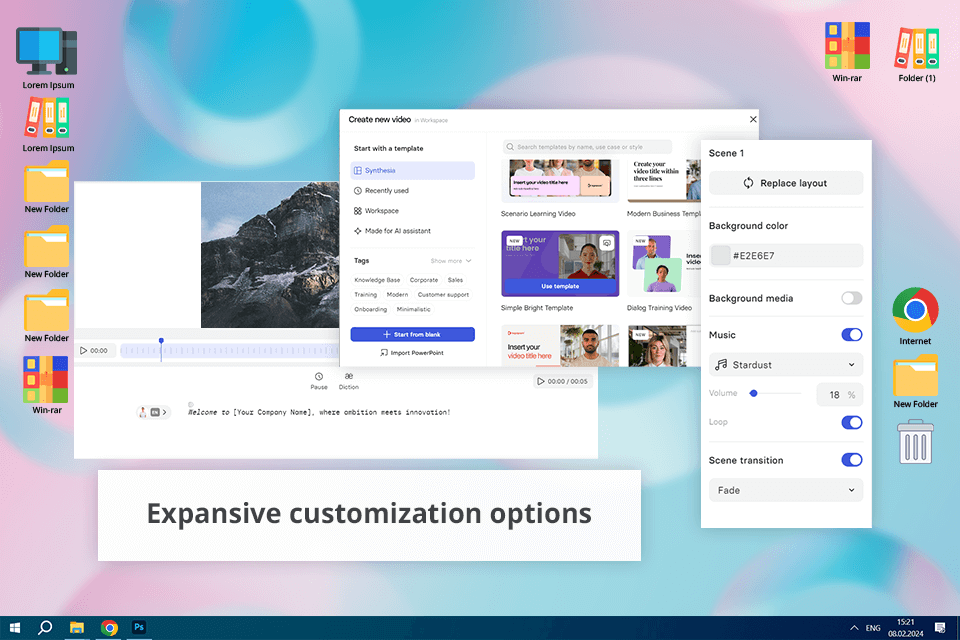Open the Modern Business Template thumbnail
Screen dimensions: 960x640
click(x=664, y=181)
